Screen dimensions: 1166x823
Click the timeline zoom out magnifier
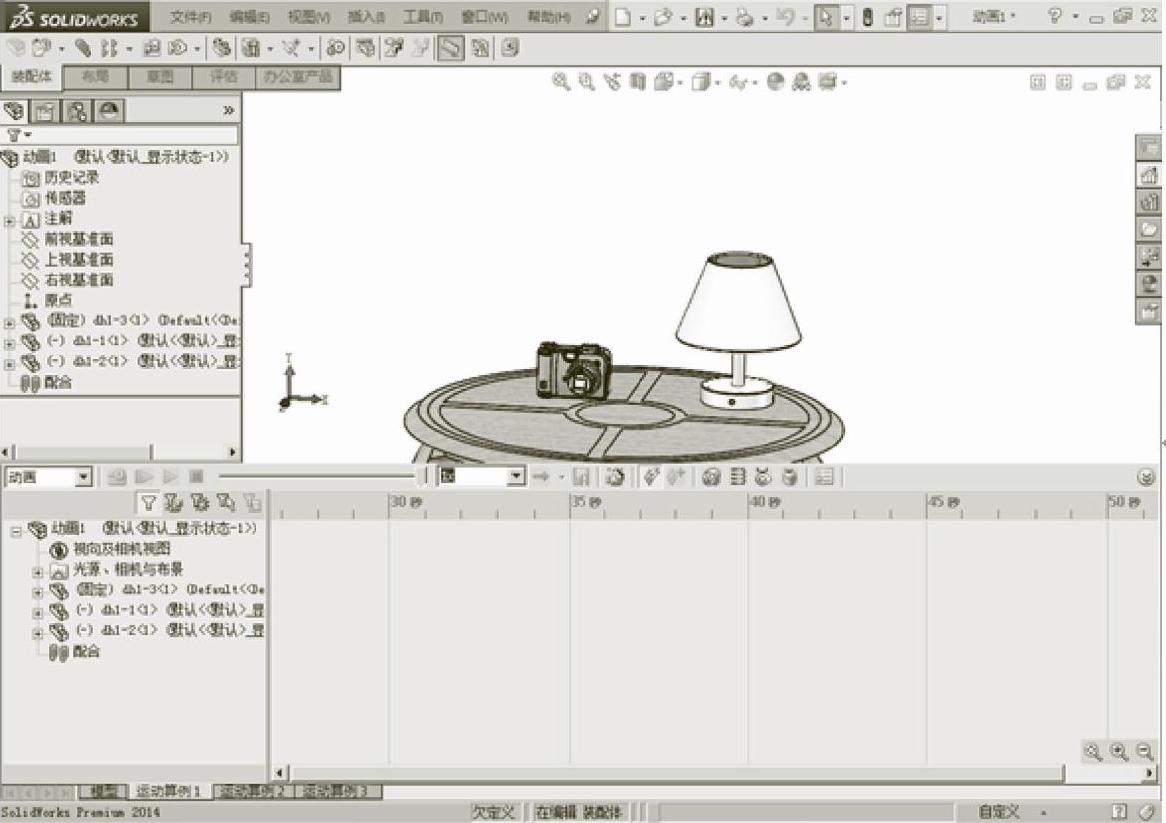(1145, 752)
